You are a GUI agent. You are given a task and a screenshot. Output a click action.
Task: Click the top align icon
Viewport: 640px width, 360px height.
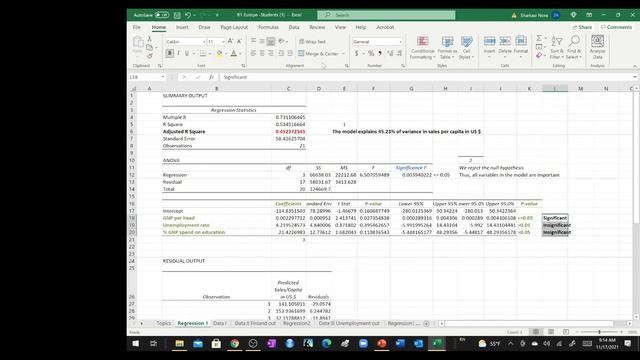click(x=253, y=41)
